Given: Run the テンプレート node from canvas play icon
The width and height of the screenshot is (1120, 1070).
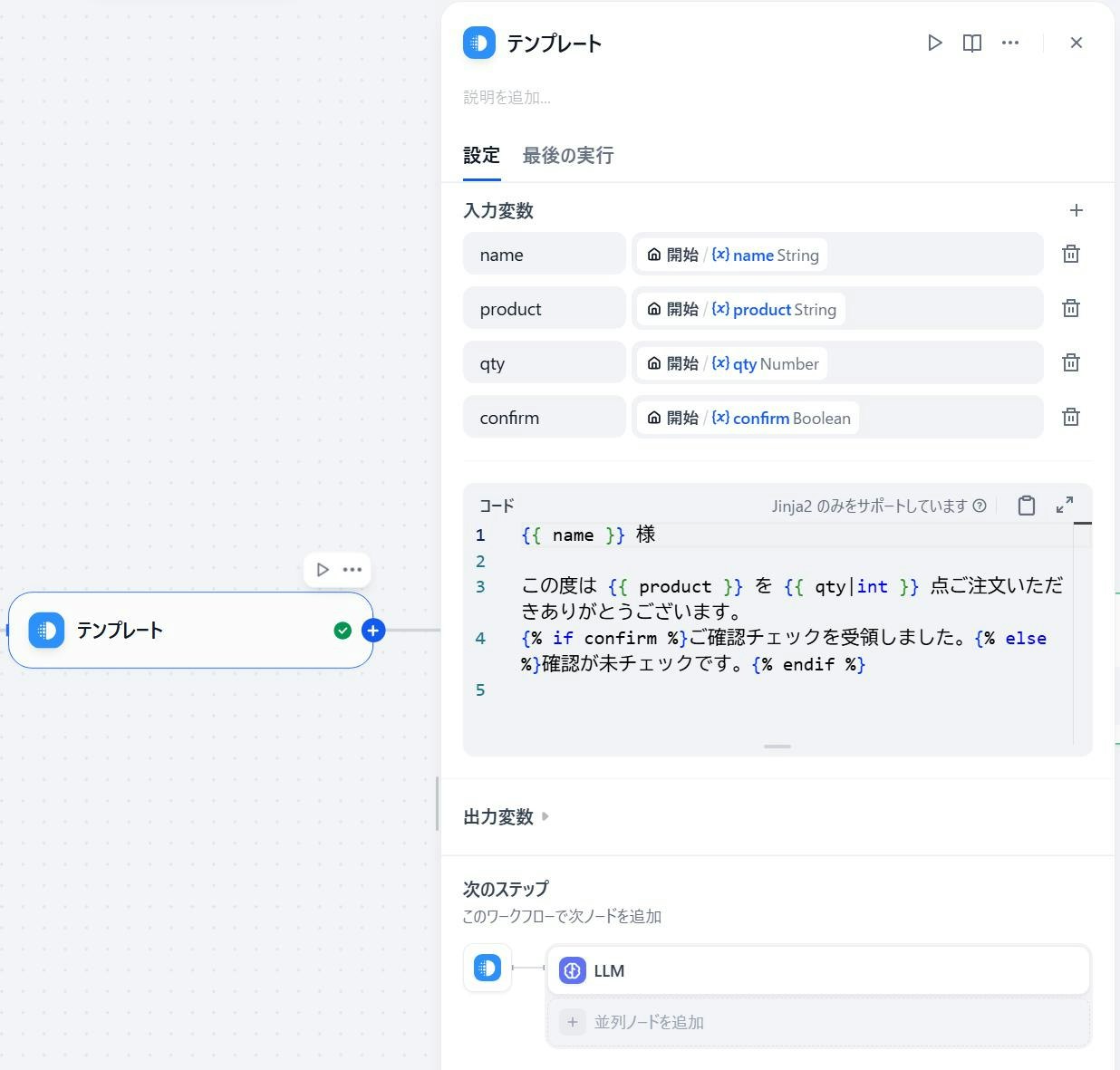Looking at the screenshot, I should tap(323, 570).
